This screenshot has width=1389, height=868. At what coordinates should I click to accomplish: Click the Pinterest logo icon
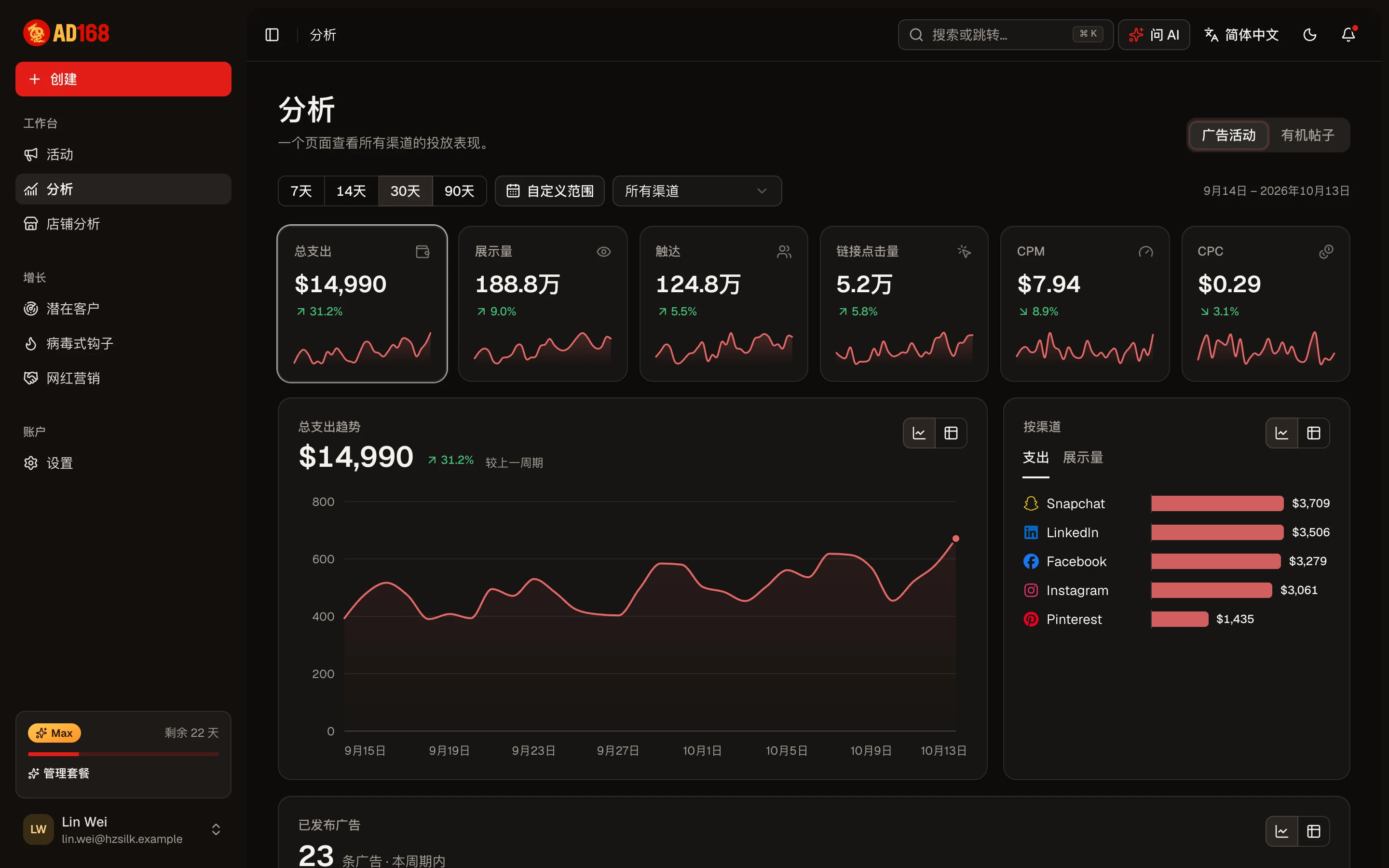point(1031,620)
